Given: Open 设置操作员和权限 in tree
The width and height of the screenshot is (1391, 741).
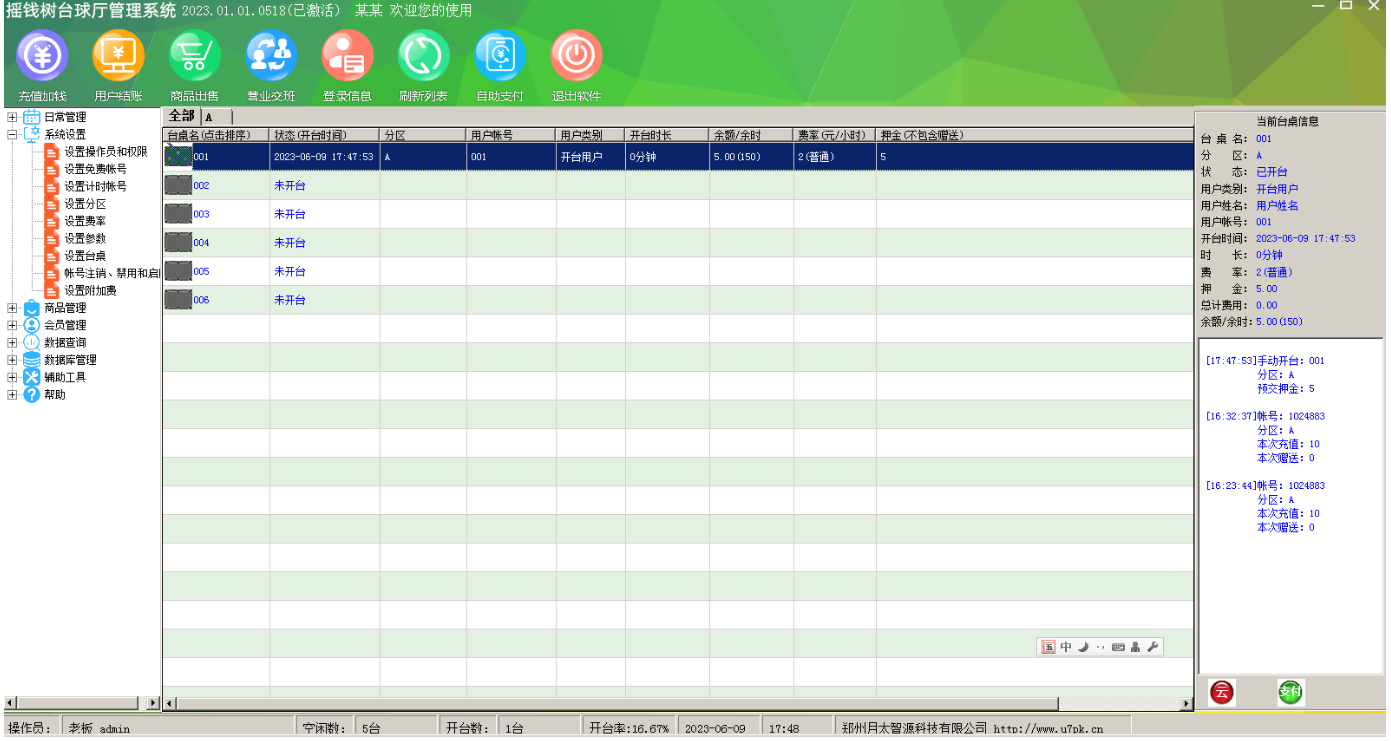Looking at the screenshot, I should 106,152.
